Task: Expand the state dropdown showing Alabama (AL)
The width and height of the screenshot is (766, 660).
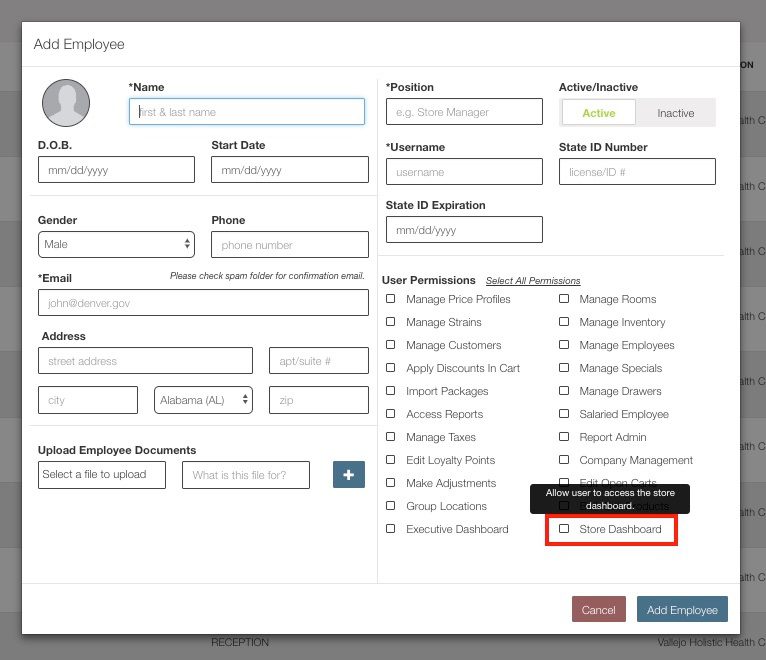Action: 204,400
